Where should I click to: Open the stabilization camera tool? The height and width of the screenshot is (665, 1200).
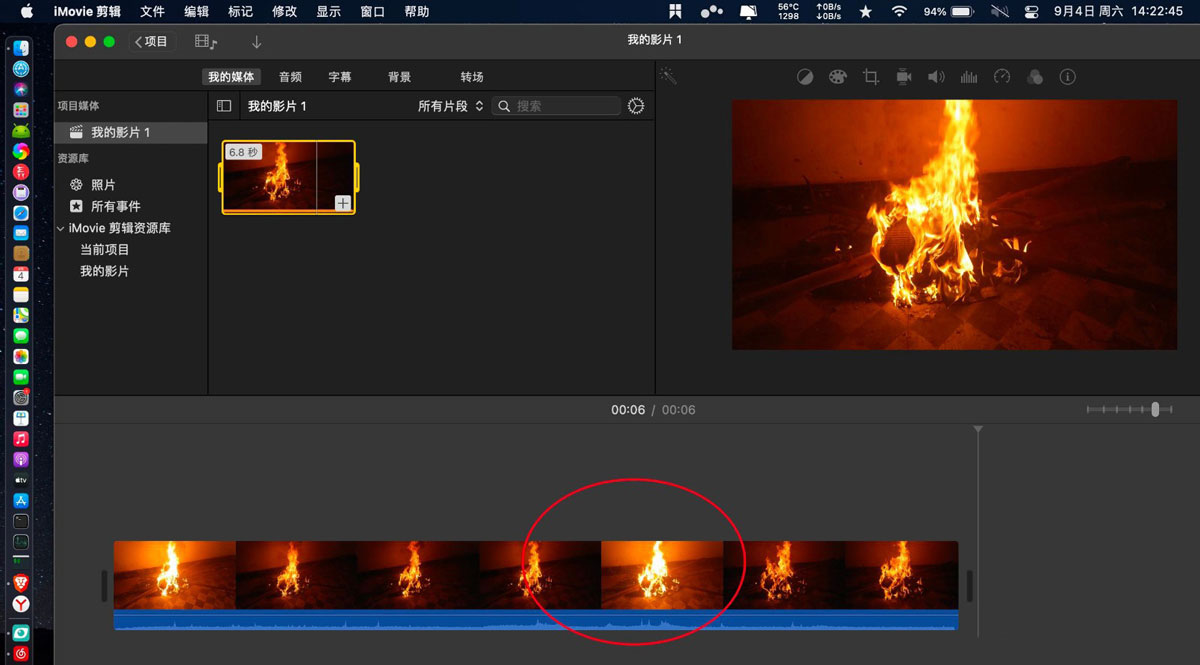(904, 77)
